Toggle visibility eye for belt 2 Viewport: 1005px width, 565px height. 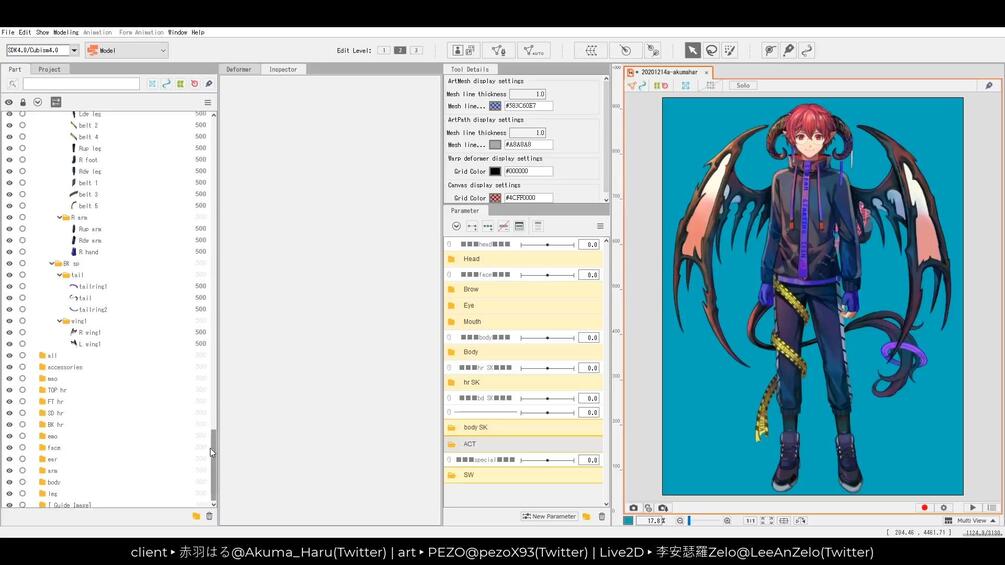[9, 125]
